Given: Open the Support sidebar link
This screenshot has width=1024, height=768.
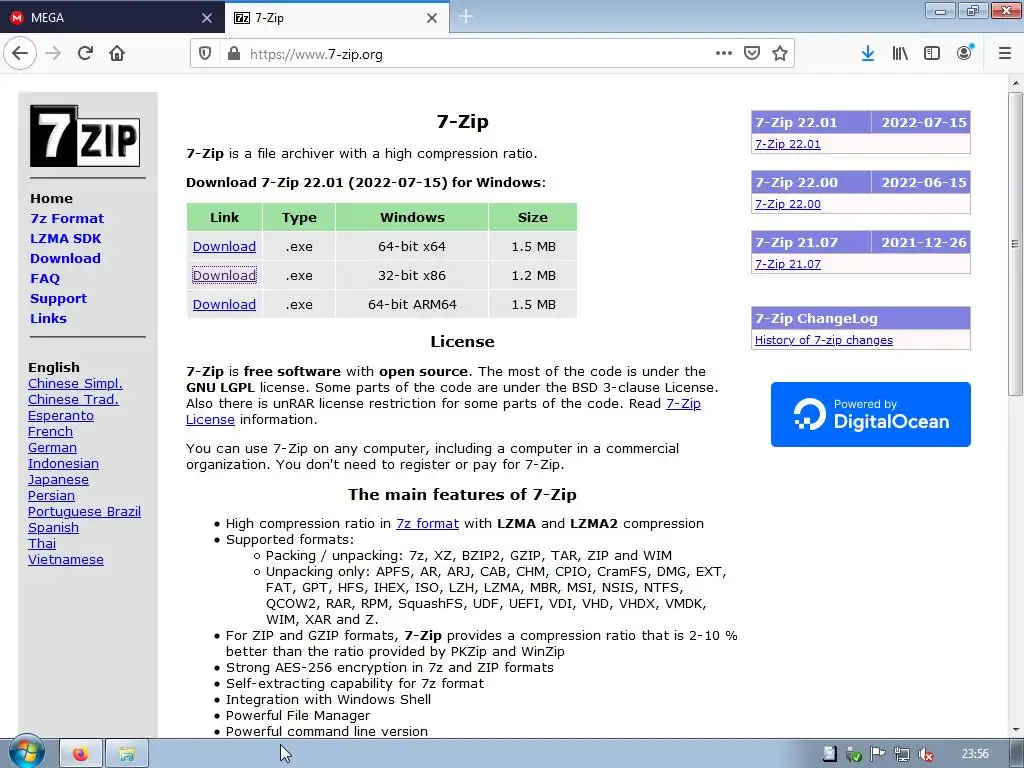Looking at the screenshot, I should click(58, 298).
